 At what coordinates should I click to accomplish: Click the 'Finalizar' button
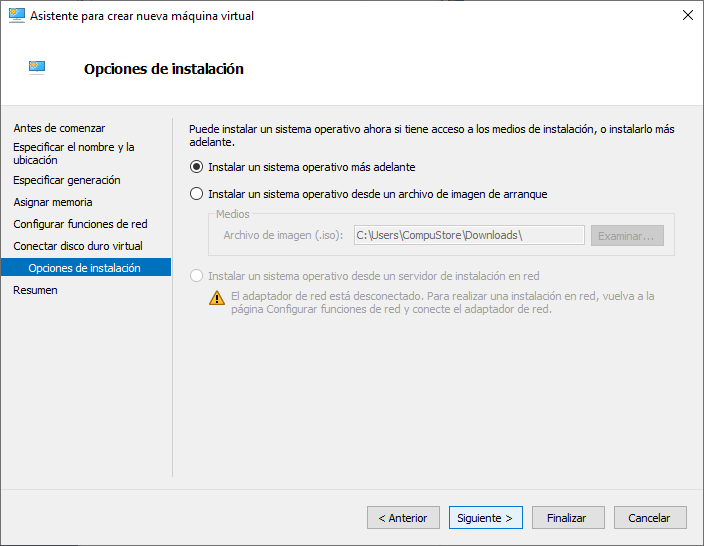pos(568,518)
